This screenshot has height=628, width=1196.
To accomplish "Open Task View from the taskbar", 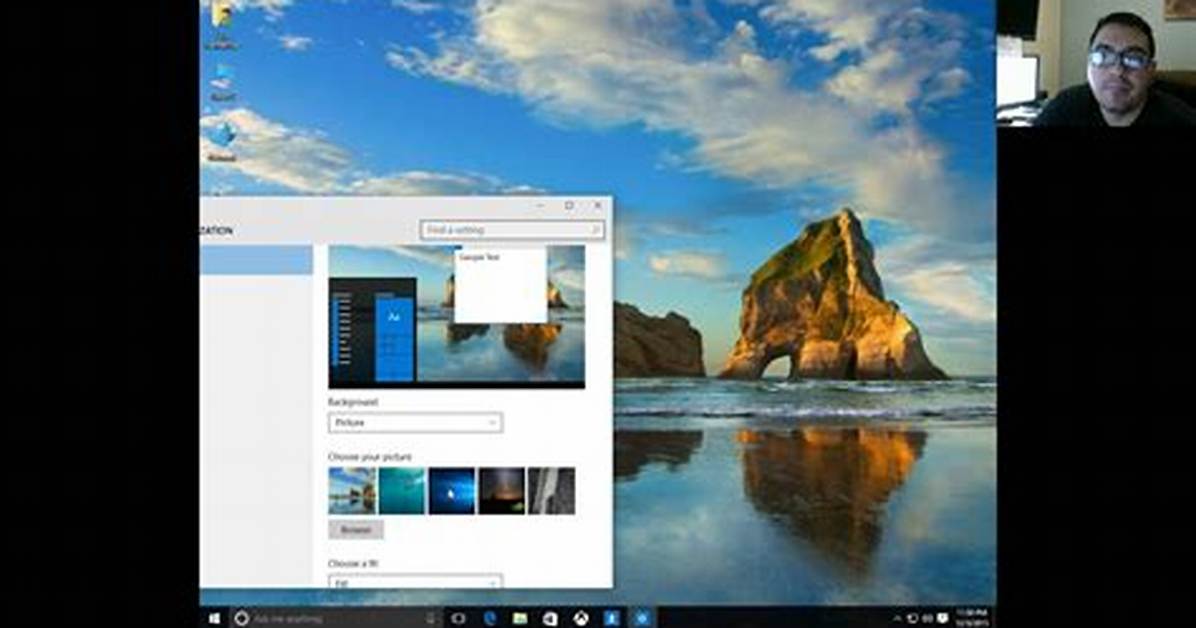I will coord(458,618).
